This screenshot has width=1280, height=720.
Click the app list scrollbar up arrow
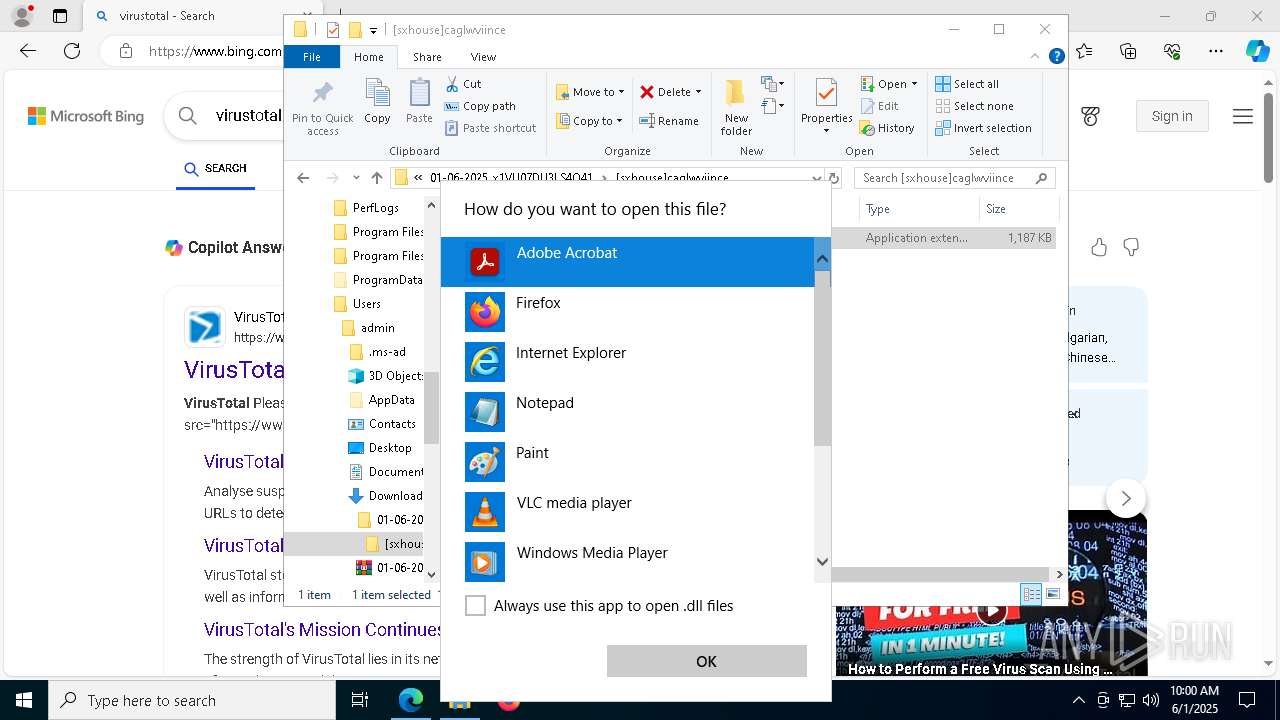point(822,259)
